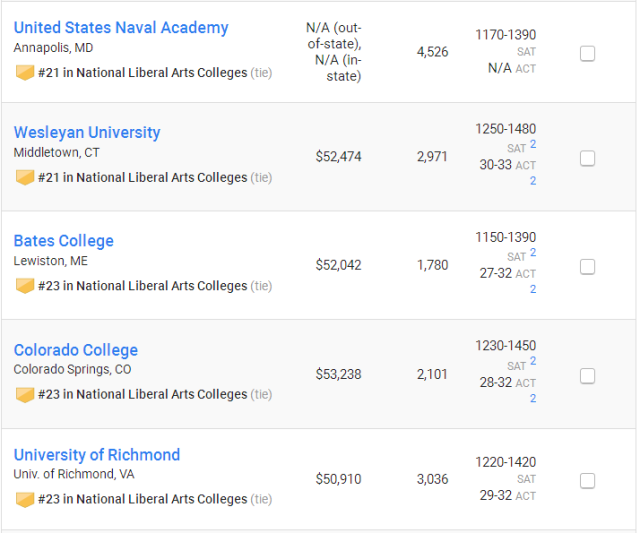Tick the Wesleyan University compare checkbox
The height and width of the screenshot is (533, 640).
[587, 158]
